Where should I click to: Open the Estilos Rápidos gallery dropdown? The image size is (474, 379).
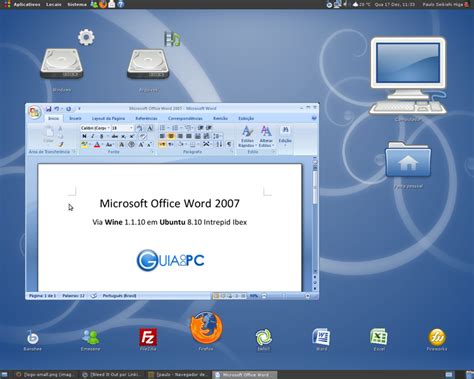coord(247,137)
